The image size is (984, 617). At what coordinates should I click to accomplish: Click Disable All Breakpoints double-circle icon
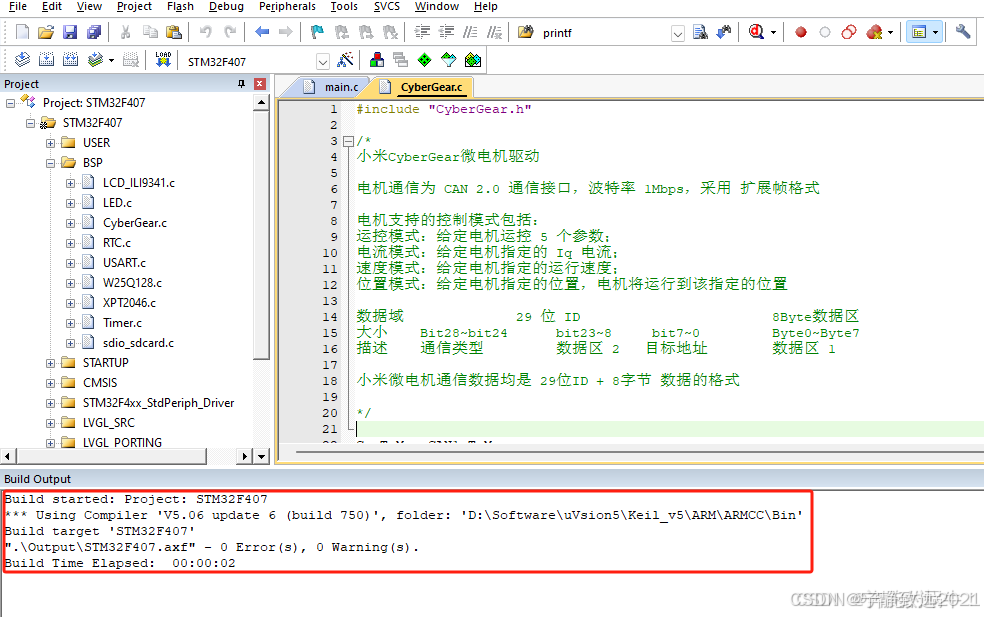[849, 32]
